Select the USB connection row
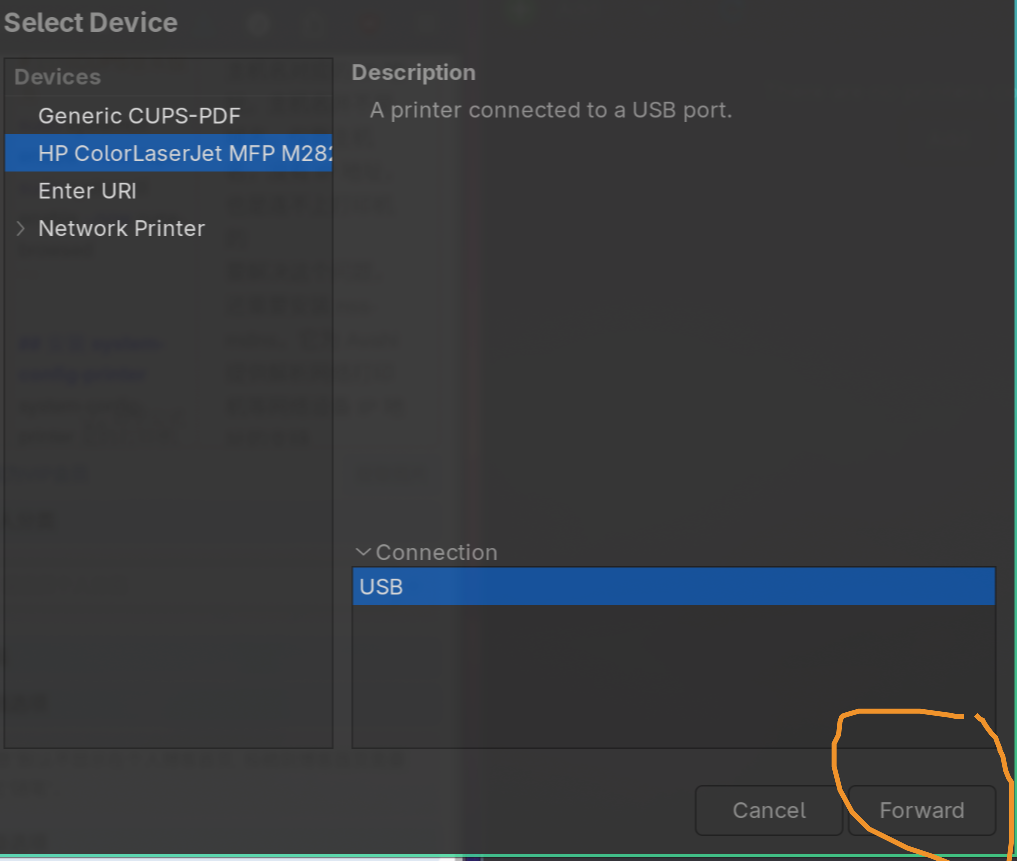 click(x=673, y=587)
